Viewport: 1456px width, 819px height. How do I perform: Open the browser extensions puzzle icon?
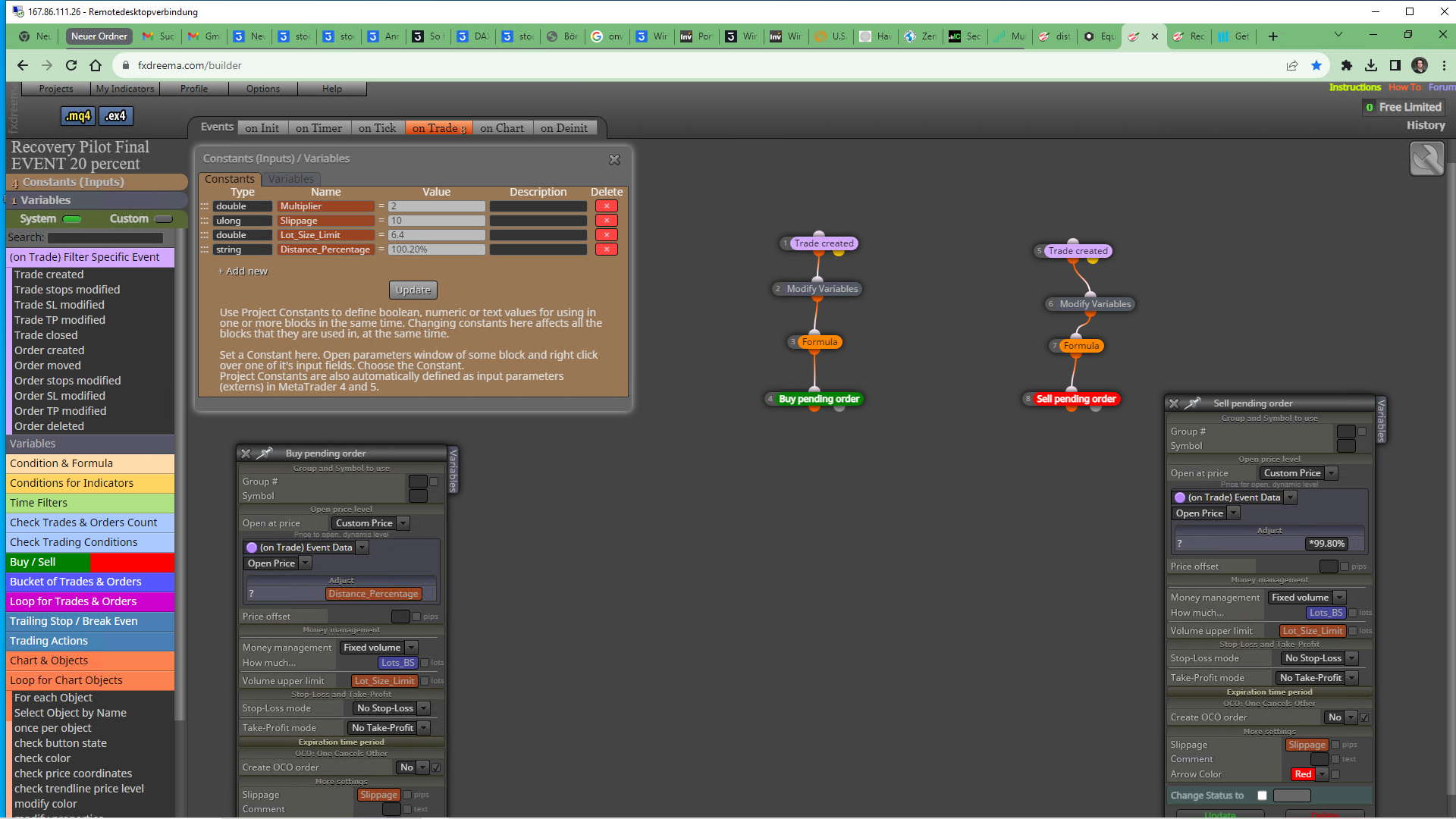point(1347,66)
